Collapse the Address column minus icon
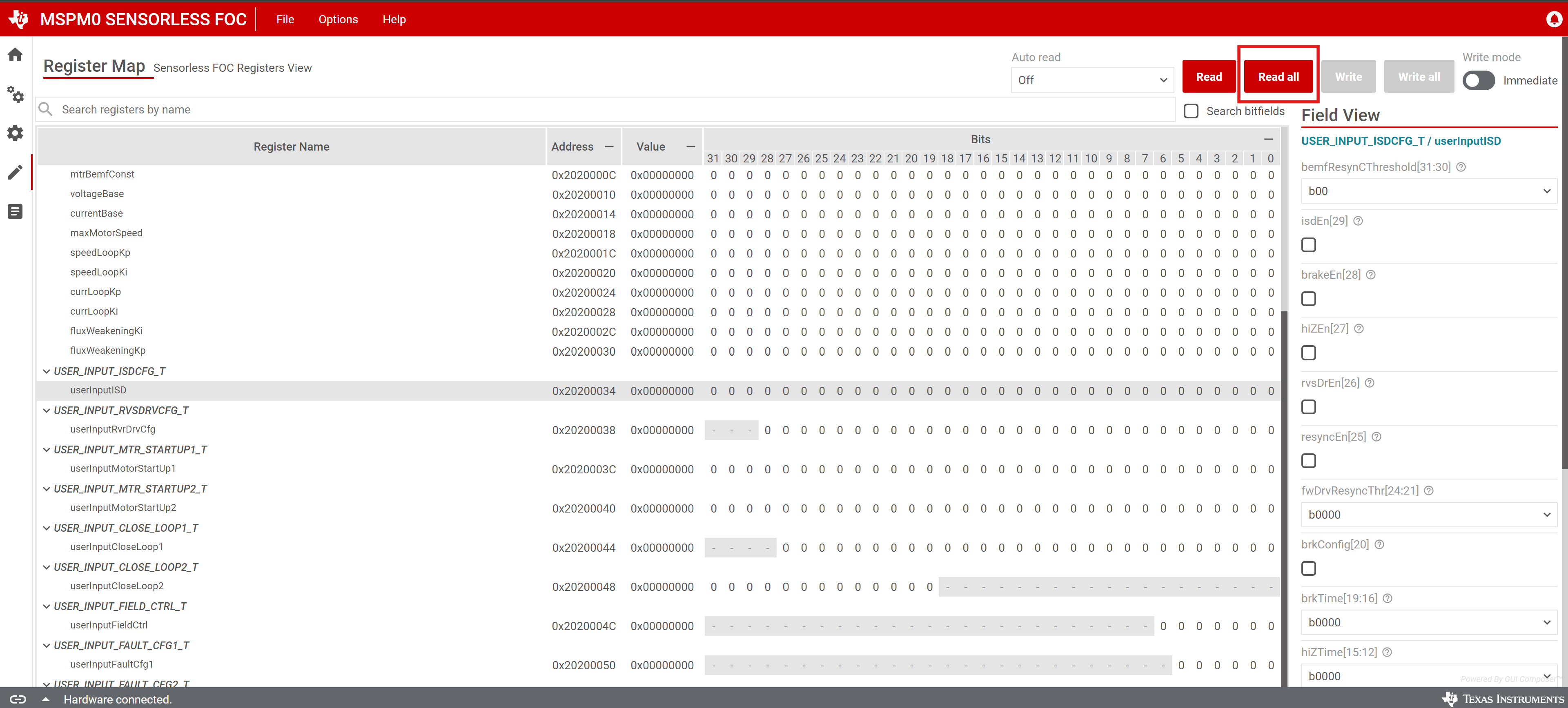1568x708 pixels. [609, 146]
